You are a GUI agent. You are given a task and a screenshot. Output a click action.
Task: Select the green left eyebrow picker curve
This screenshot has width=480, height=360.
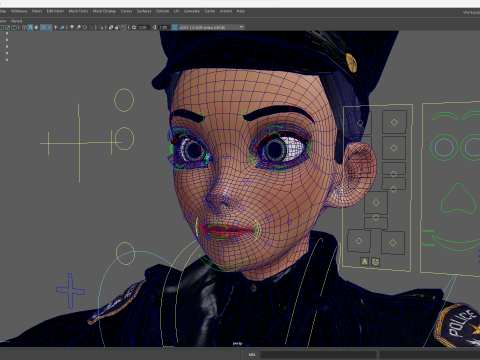click(x=444, y=116)
